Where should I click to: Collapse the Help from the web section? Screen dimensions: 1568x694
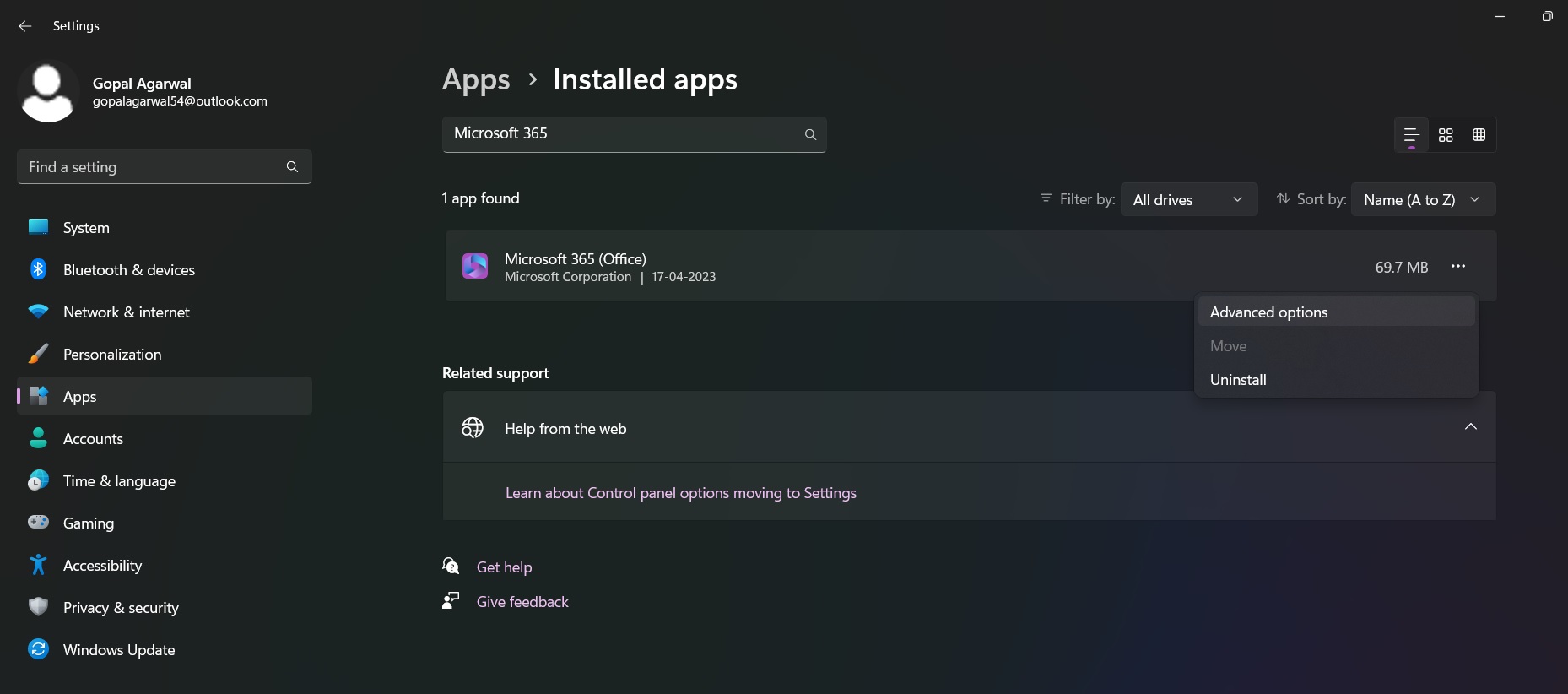(x=1471, y=427)
